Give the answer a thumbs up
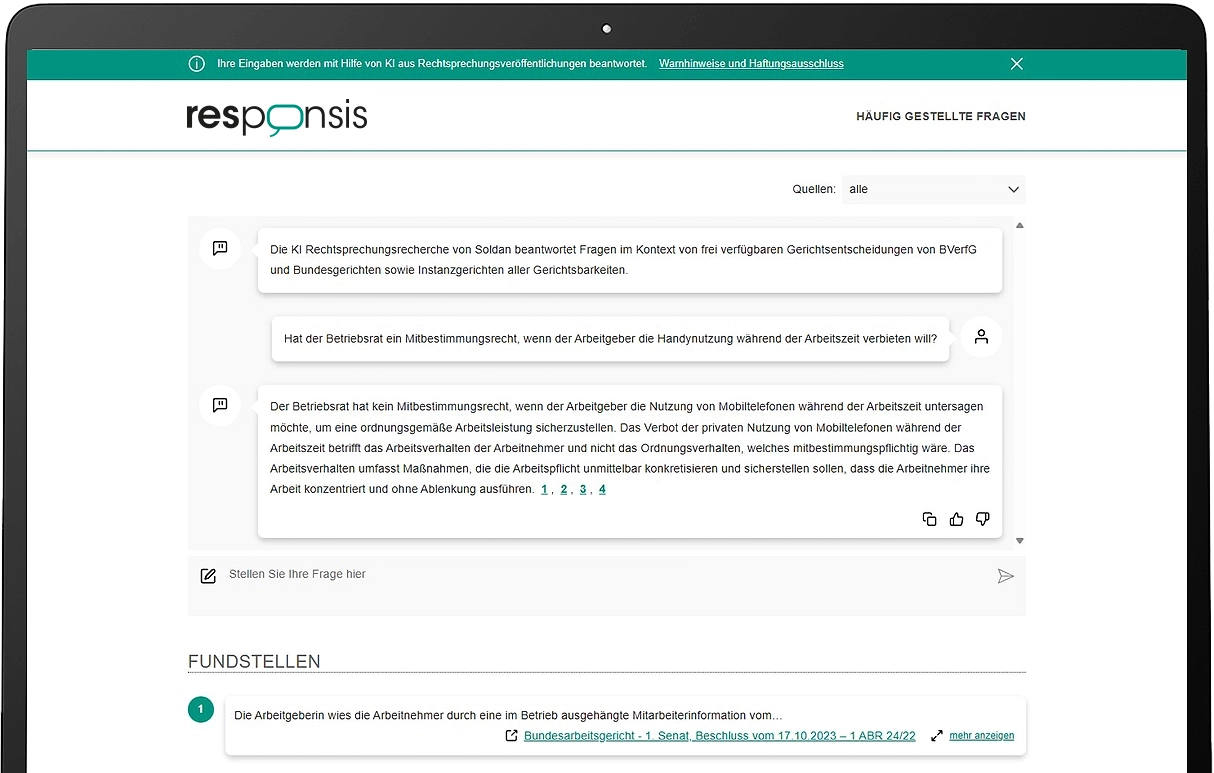The image size is (1214, 773). tap(957, 519)
